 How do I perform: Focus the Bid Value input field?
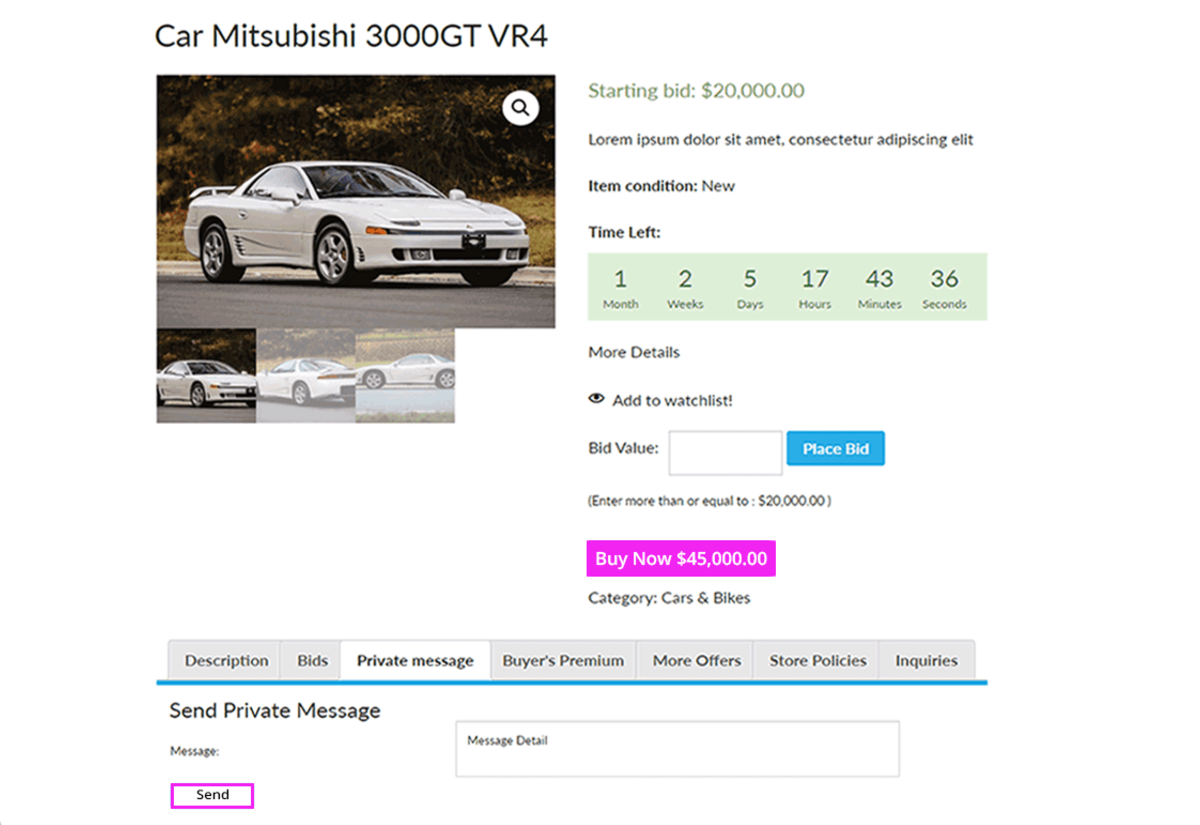tap(725, 453)
